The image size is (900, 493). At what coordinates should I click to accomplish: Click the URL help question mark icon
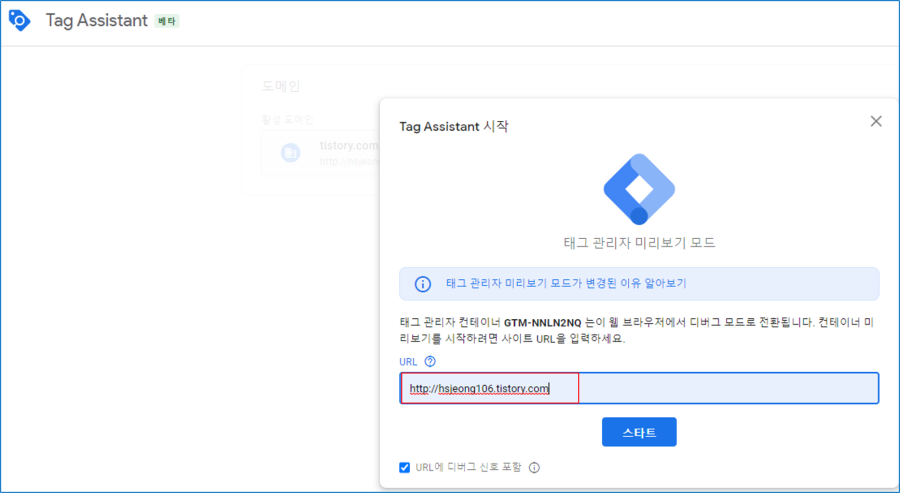pos(430,362)
